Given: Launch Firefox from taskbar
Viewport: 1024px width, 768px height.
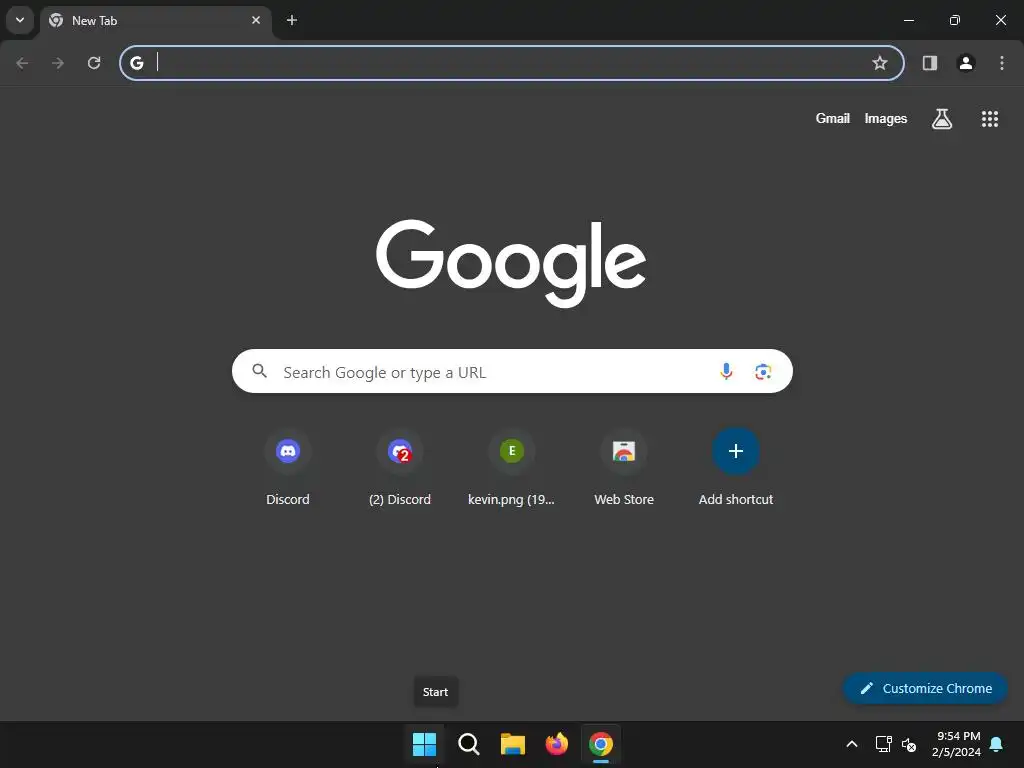Looking at the screenshot, I should click(x=556, y=744).
